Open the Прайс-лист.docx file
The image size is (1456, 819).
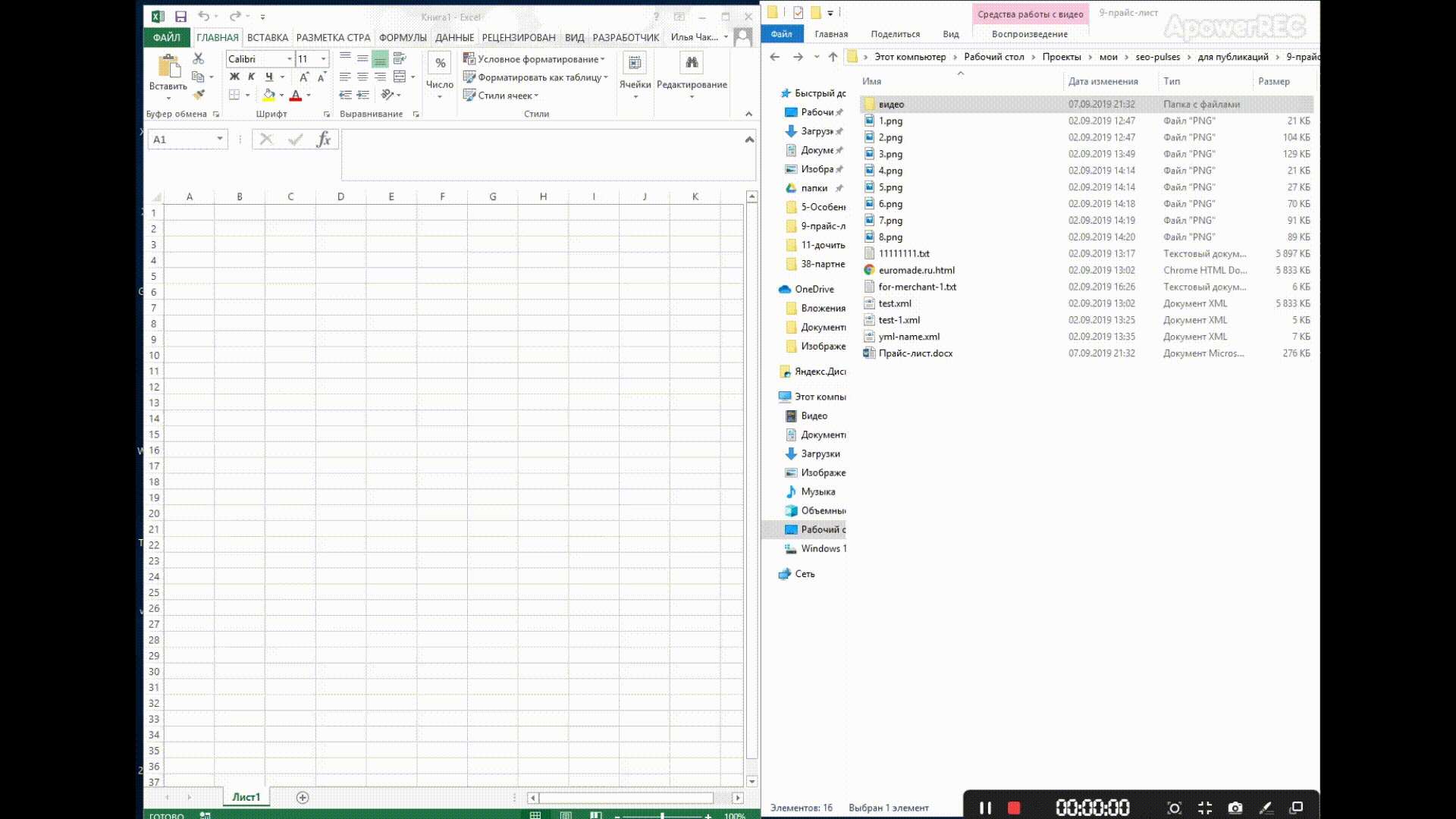(x=915, y=353)
